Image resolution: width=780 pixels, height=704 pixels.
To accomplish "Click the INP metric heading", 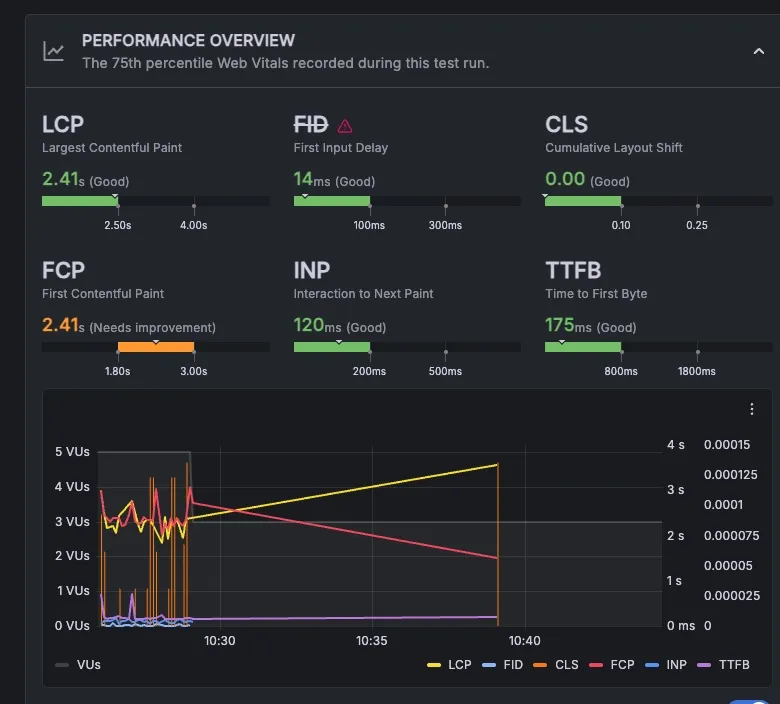I will point(312,271).
